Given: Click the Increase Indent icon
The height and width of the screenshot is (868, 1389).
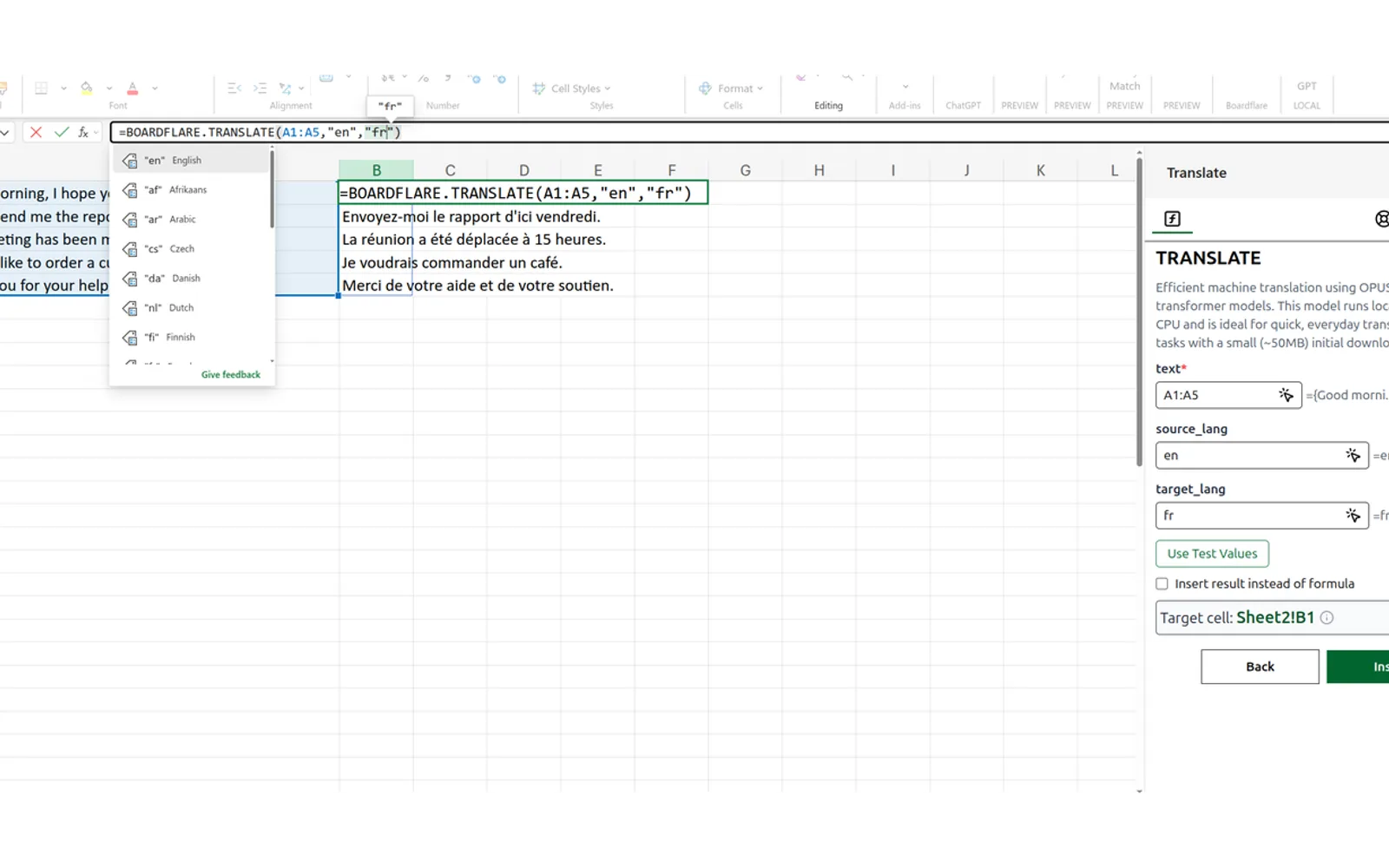Looking at the screenshot, I should click(x=260, y=88).
